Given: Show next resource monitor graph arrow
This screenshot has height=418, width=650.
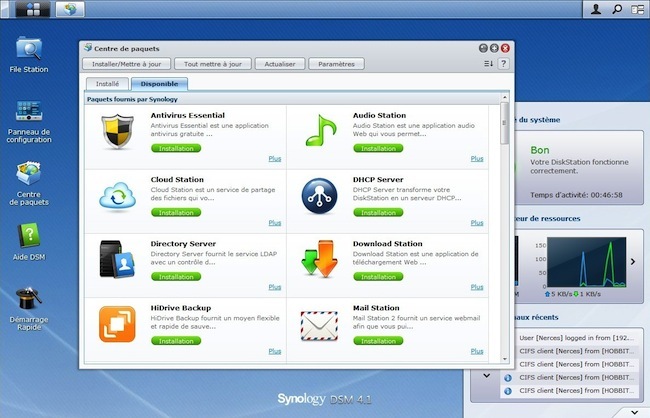Looking at the screenshot, I should (633, 262).
